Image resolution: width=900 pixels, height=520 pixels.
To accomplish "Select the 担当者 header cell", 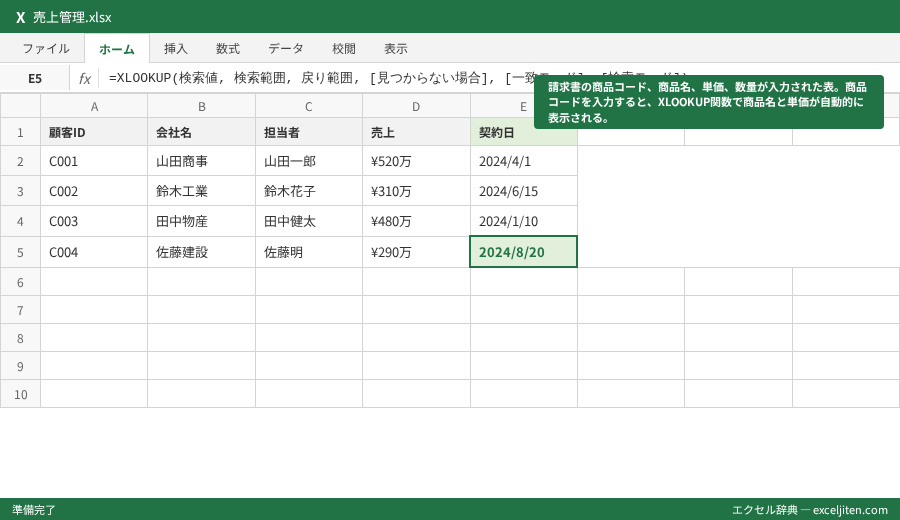I will 309,132.
